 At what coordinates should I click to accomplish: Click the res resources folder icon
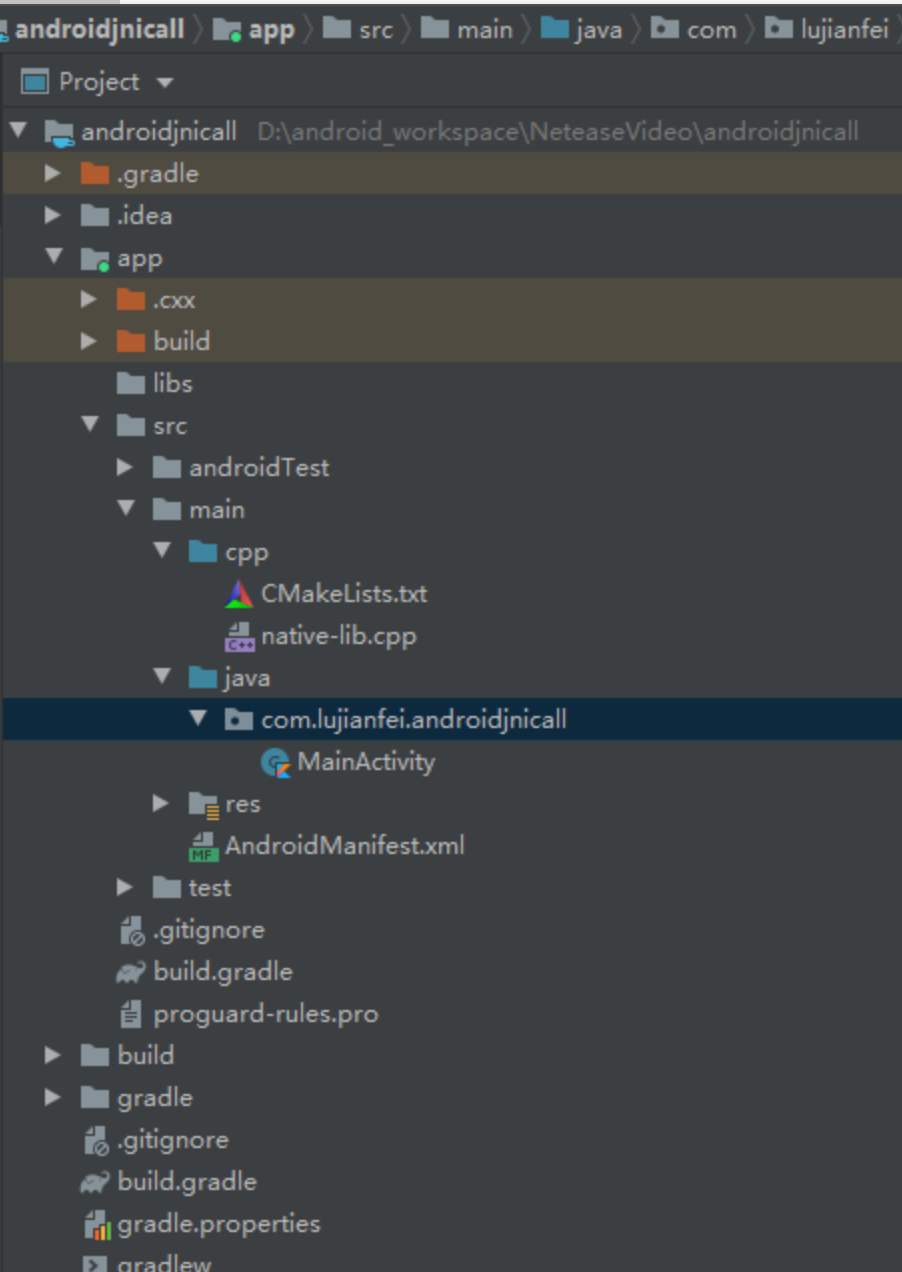tap(203, 804)
